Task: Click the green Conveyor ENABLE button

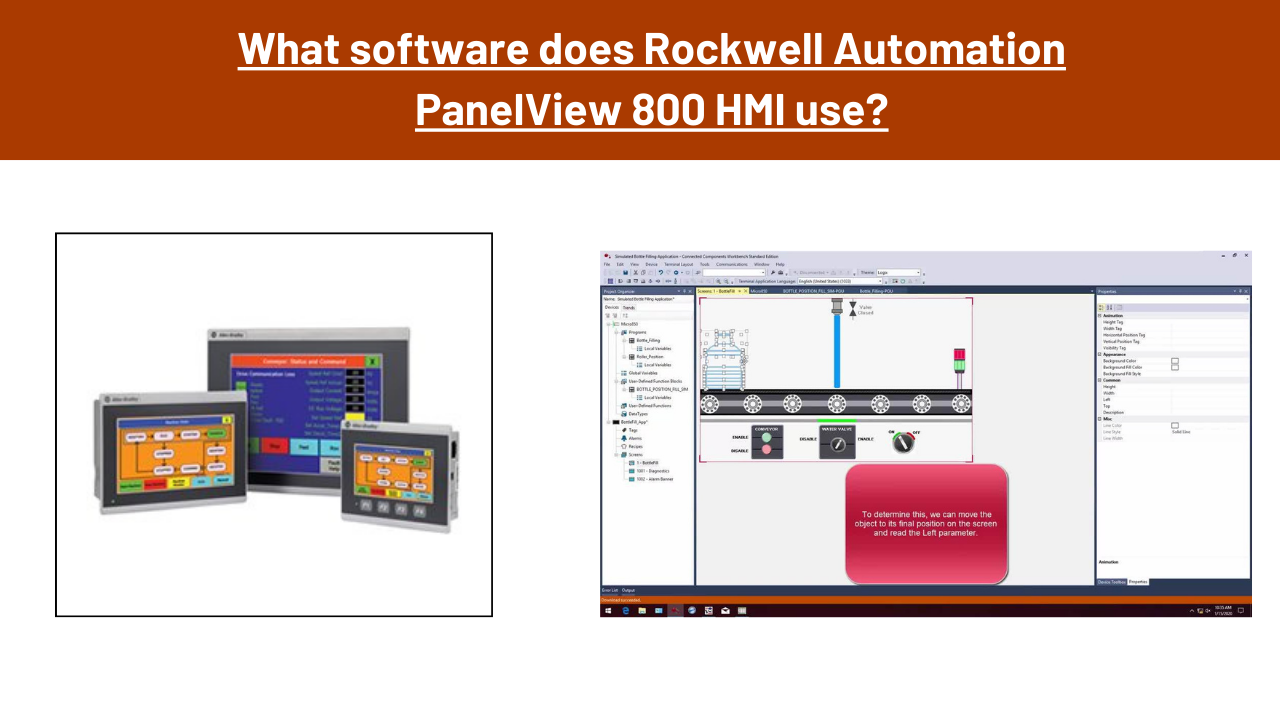Action: pyautogui.click(x=767, y=436)
